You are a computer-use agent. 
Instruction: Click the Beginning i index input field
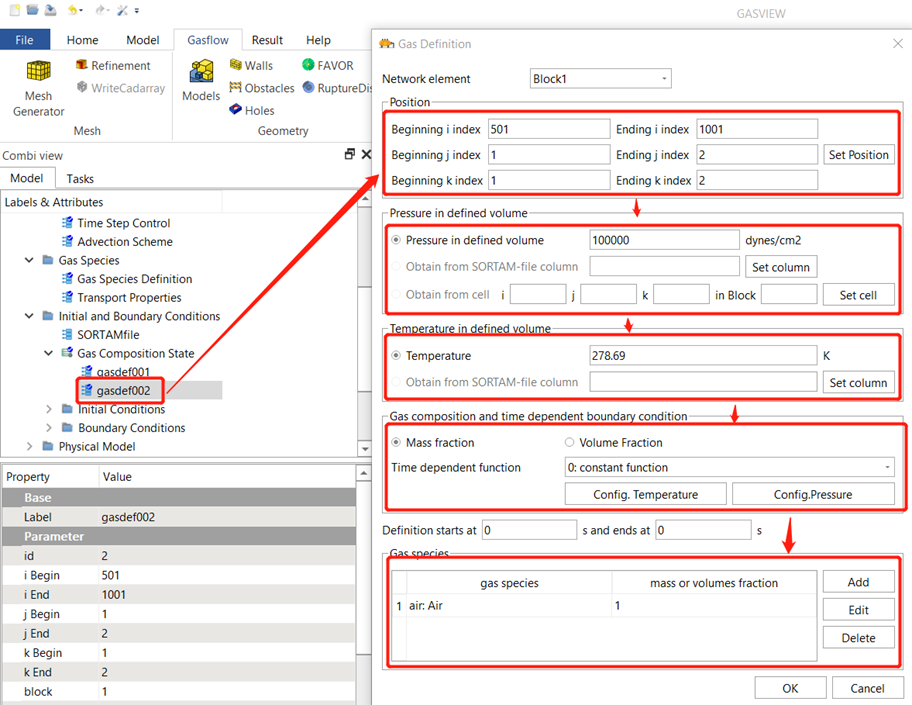point(549,129)
